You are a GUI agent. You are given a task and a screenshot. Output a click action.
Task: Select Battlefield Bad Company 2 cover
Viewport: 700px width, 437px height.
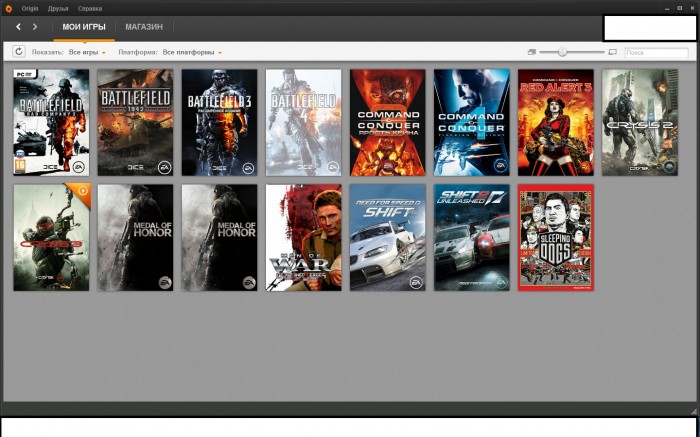click(x=51, y=122)
